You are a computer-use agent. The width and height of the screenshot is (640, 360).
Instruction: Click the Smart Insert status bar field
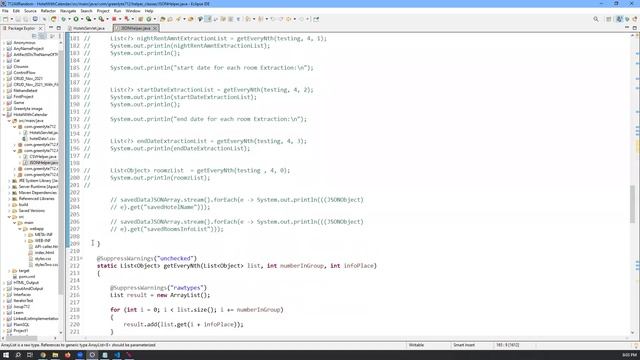464,345
